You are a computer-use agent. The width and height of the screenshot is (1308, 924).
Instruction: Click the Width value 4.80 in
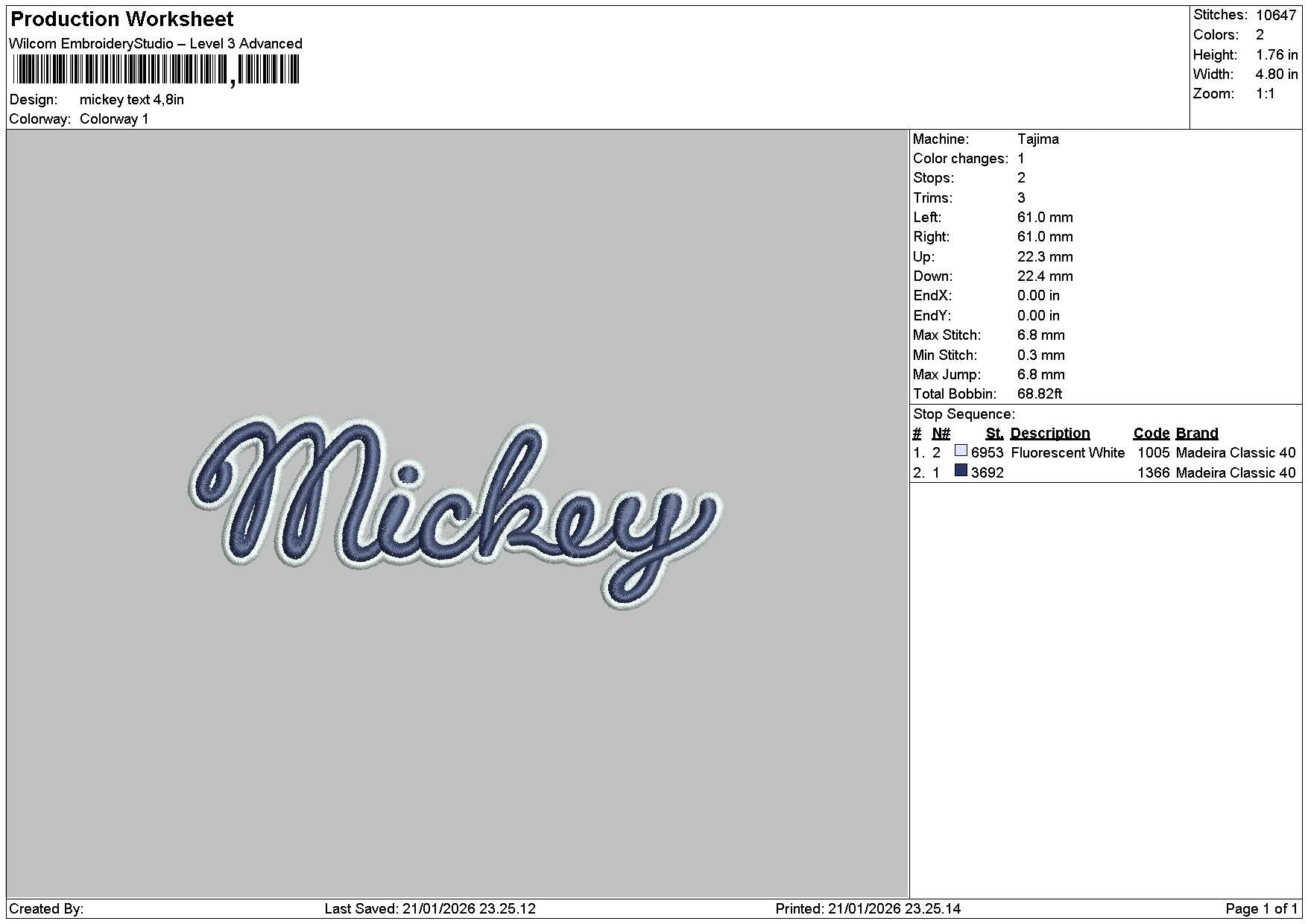tap(1277, 74)
